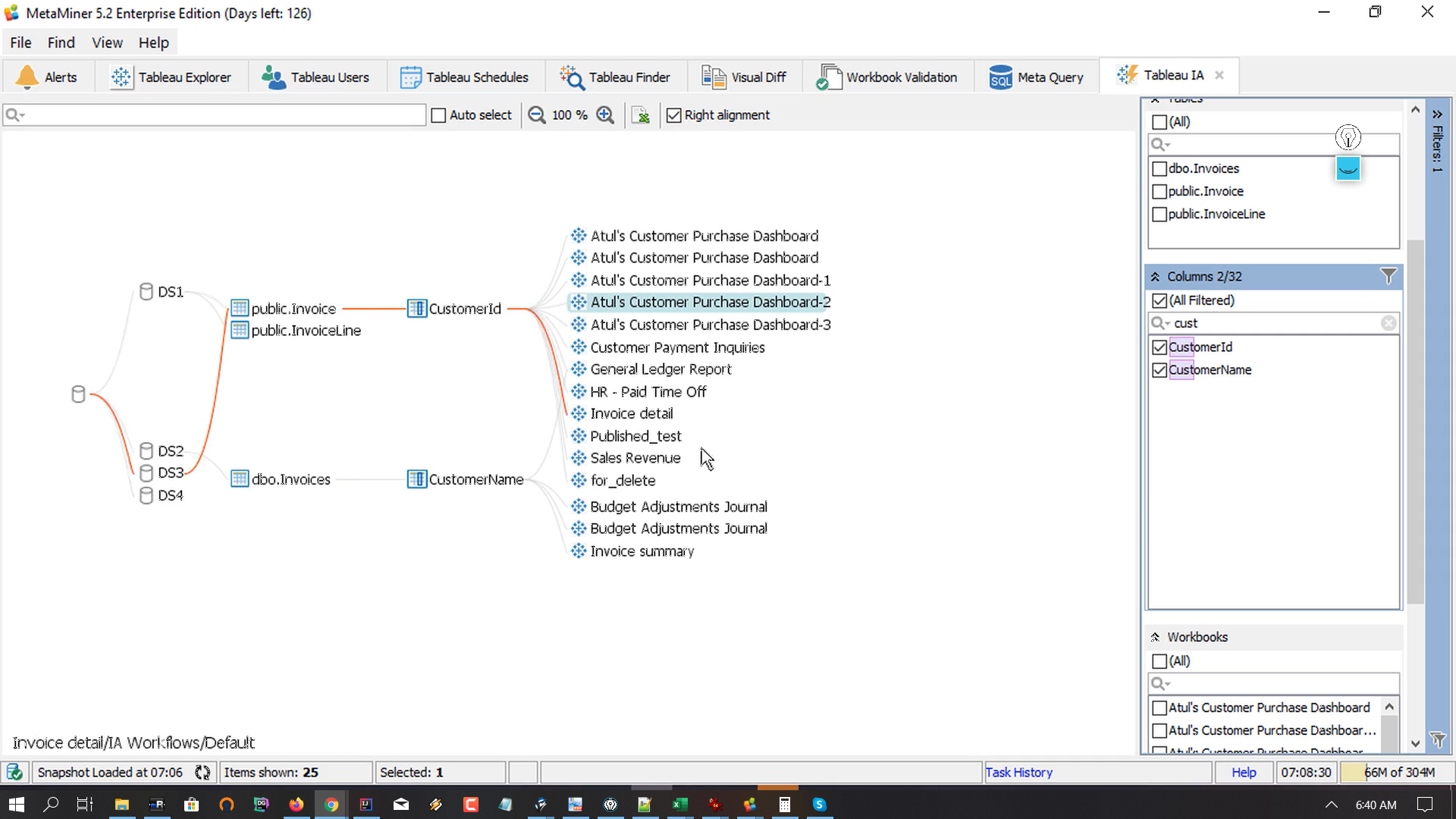Uncheck the (All Filtered) columns checkbox
The image size is (1456, 819).
click(1159, 301)
